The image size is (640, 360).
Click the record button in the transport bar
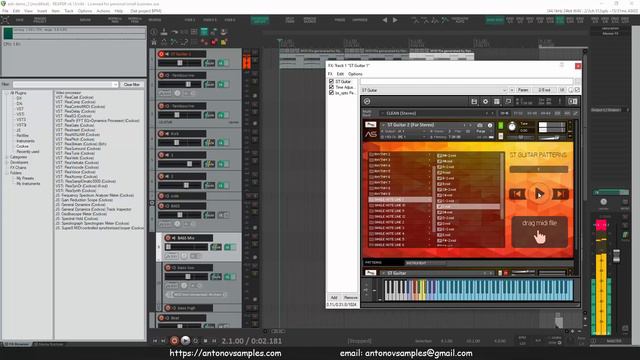click(x=174, y=341)
